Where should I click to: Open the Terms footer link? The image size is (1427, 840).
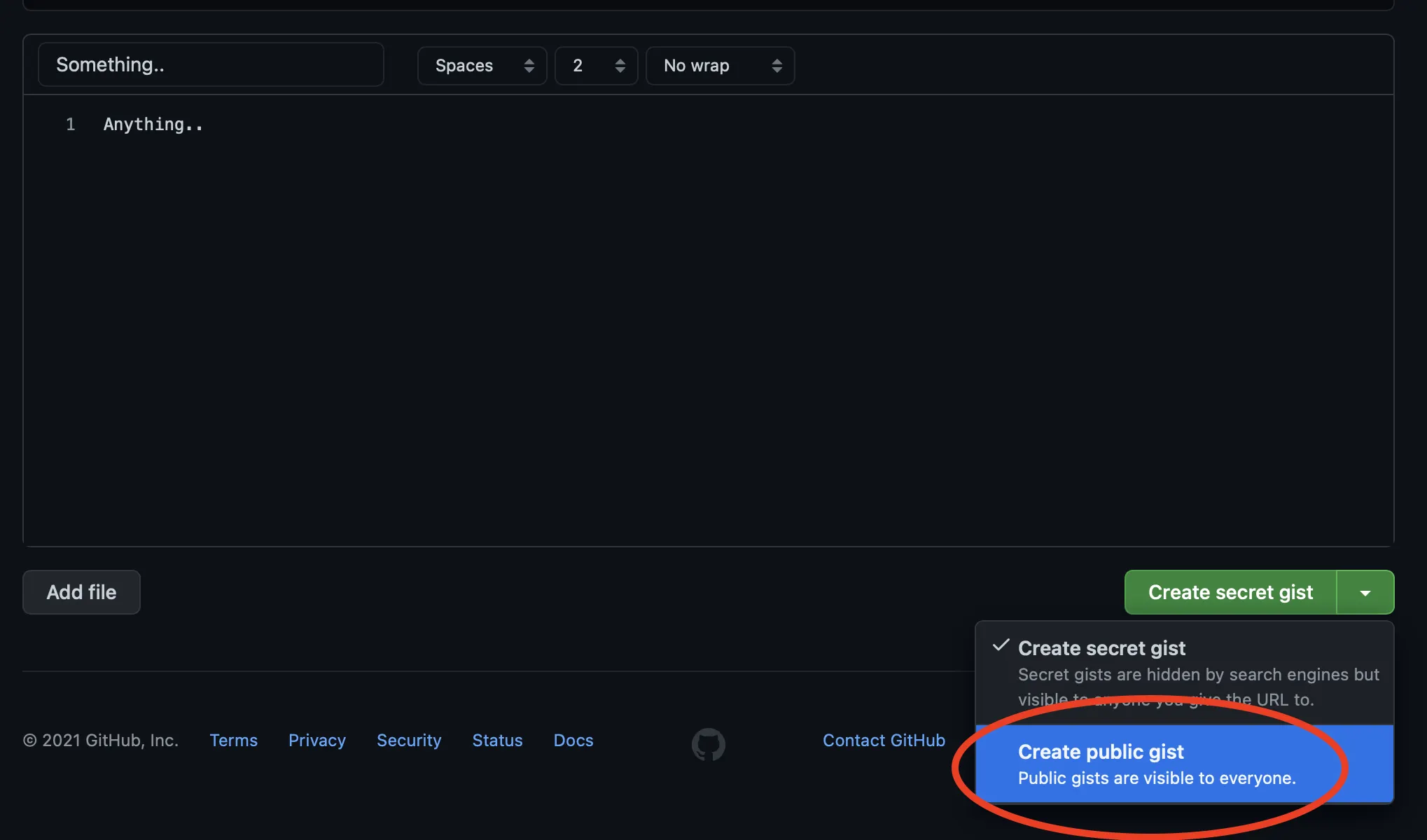coord(233,740)
